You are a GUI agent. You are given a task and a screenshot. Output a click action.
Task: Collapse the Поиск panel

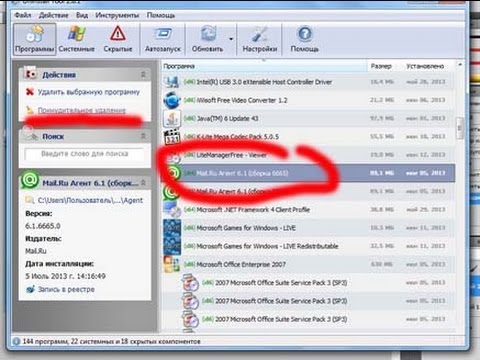coord(143,136)
